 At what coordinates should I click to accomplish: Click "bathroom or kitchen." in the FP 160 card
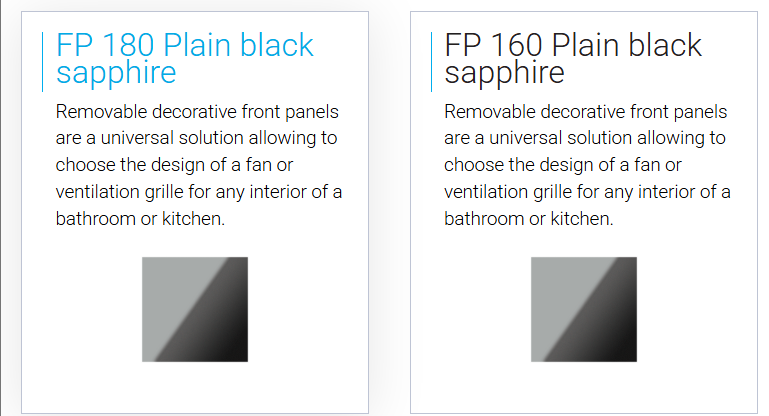[x=529, y=219]
